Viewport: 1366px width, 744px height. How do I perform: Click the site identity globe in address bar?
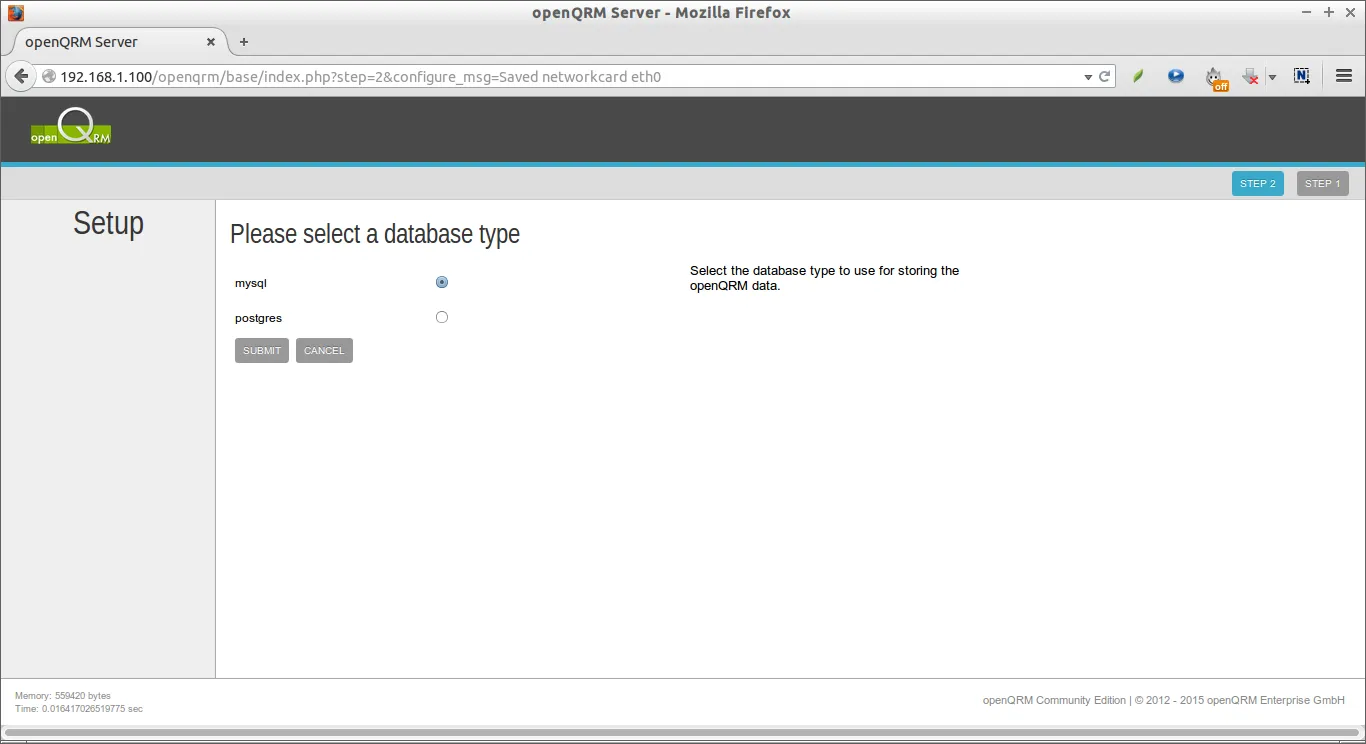(x=48, y=76)
